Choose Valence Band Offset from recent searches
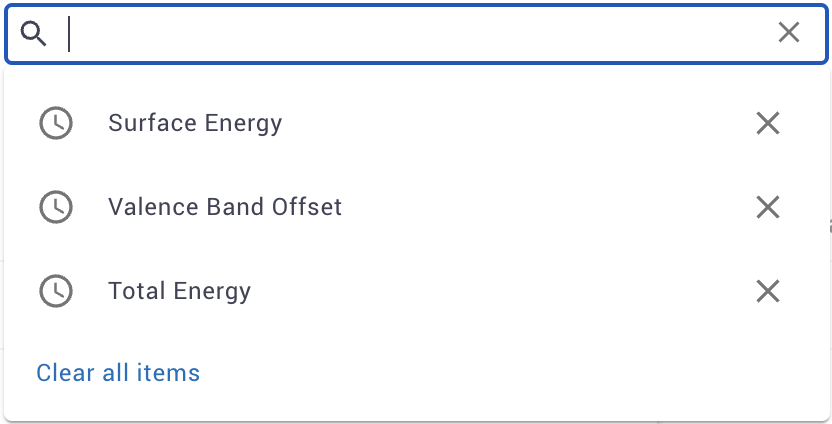The image size is (832, 424). pyautogui.click(x=225, y=207)
